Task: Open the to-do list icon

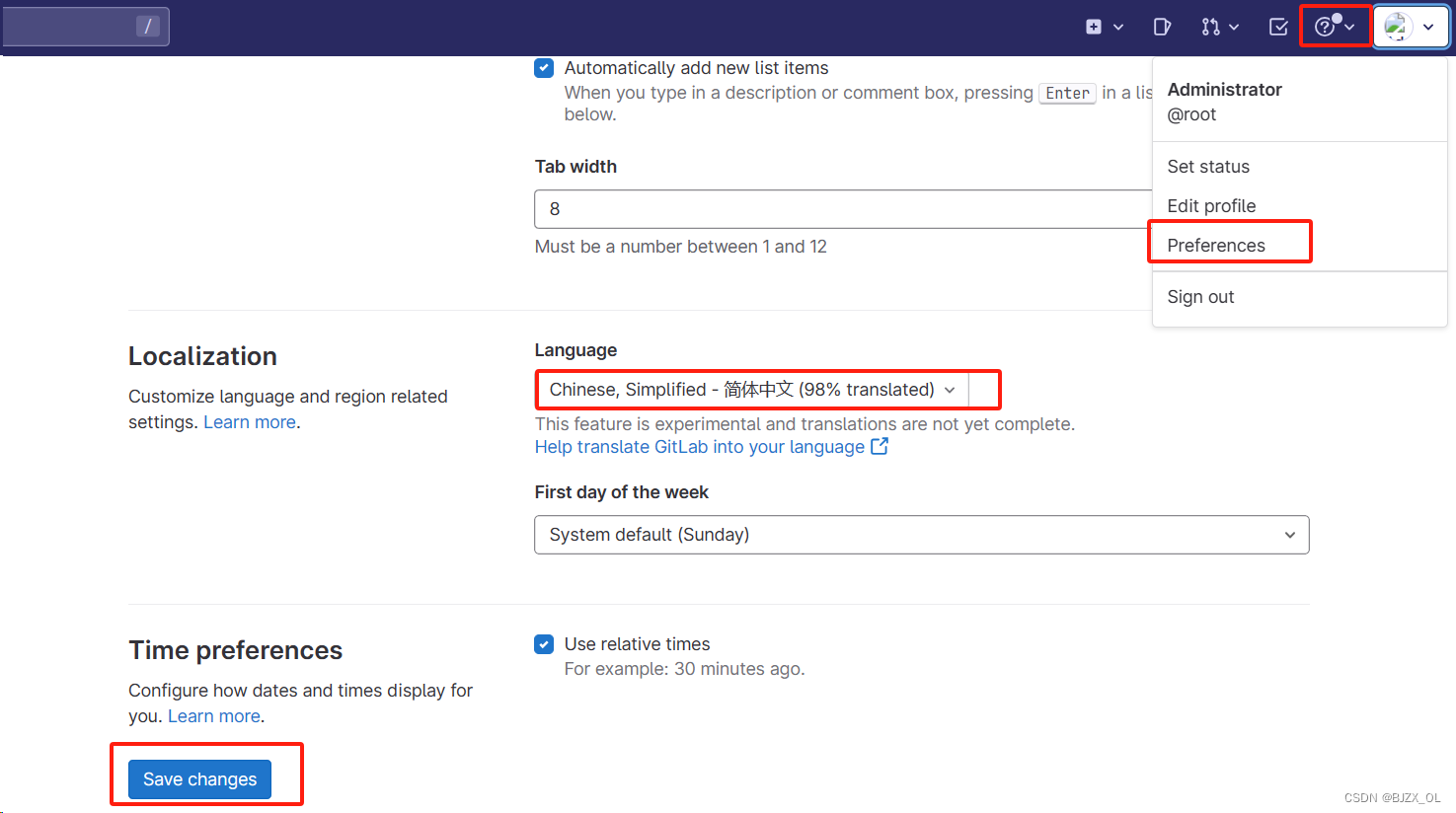Action: point(1278,27)
